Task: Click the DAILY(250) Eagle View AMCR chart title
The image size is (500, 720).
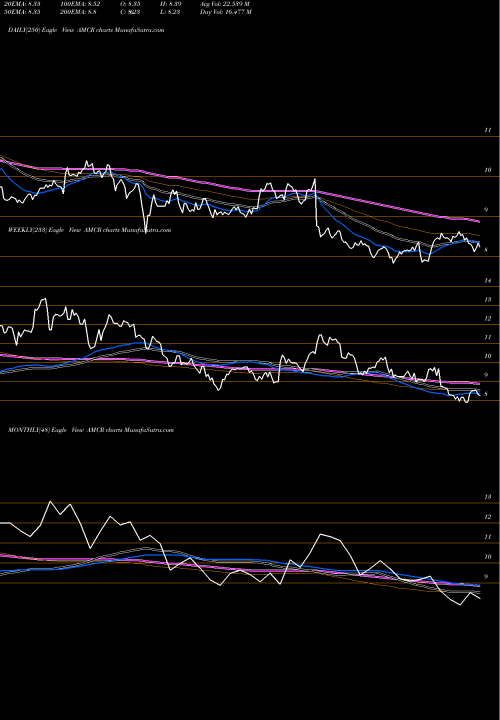Action: coord(86,30)
